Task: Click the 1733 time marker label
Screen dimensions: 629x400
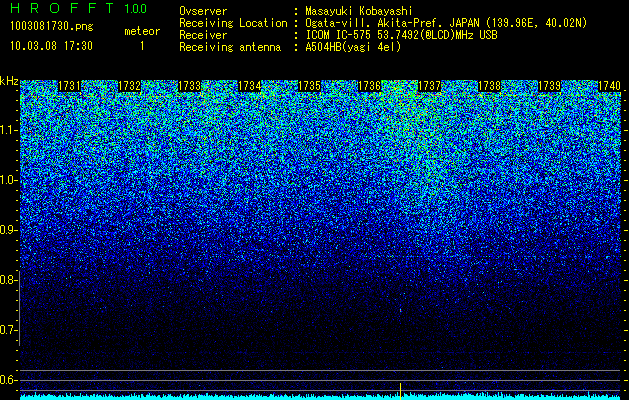Action: [189, 86]
